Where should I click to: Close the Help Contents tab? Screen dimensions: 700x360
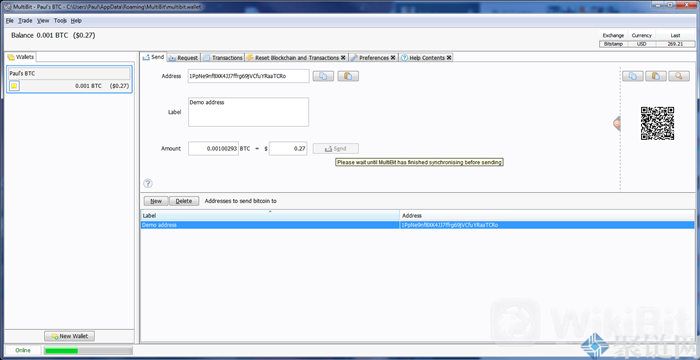coord(449,58)
